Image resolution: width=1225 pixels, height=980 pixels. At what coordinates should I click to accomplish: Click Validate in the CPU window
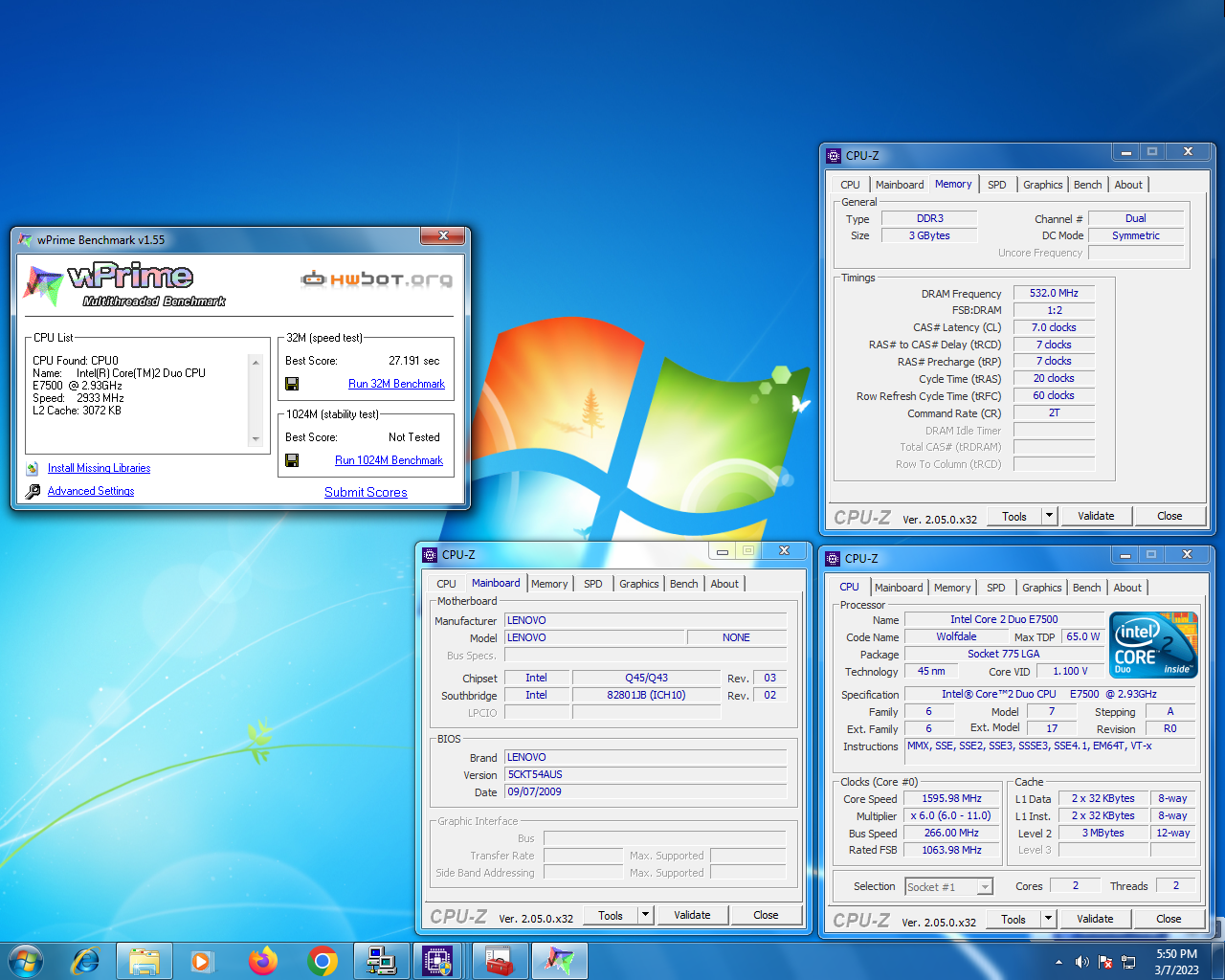tap(1095, 919)
